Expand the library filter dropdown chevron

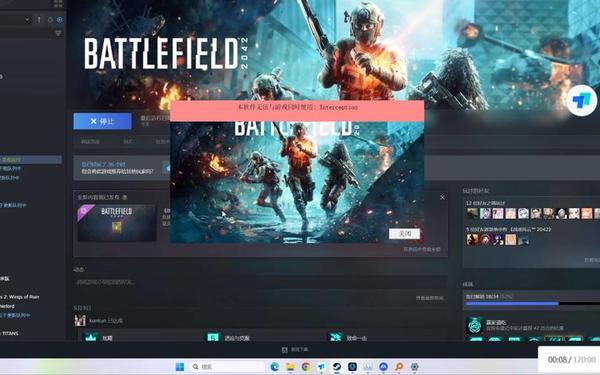pos(27,20)
